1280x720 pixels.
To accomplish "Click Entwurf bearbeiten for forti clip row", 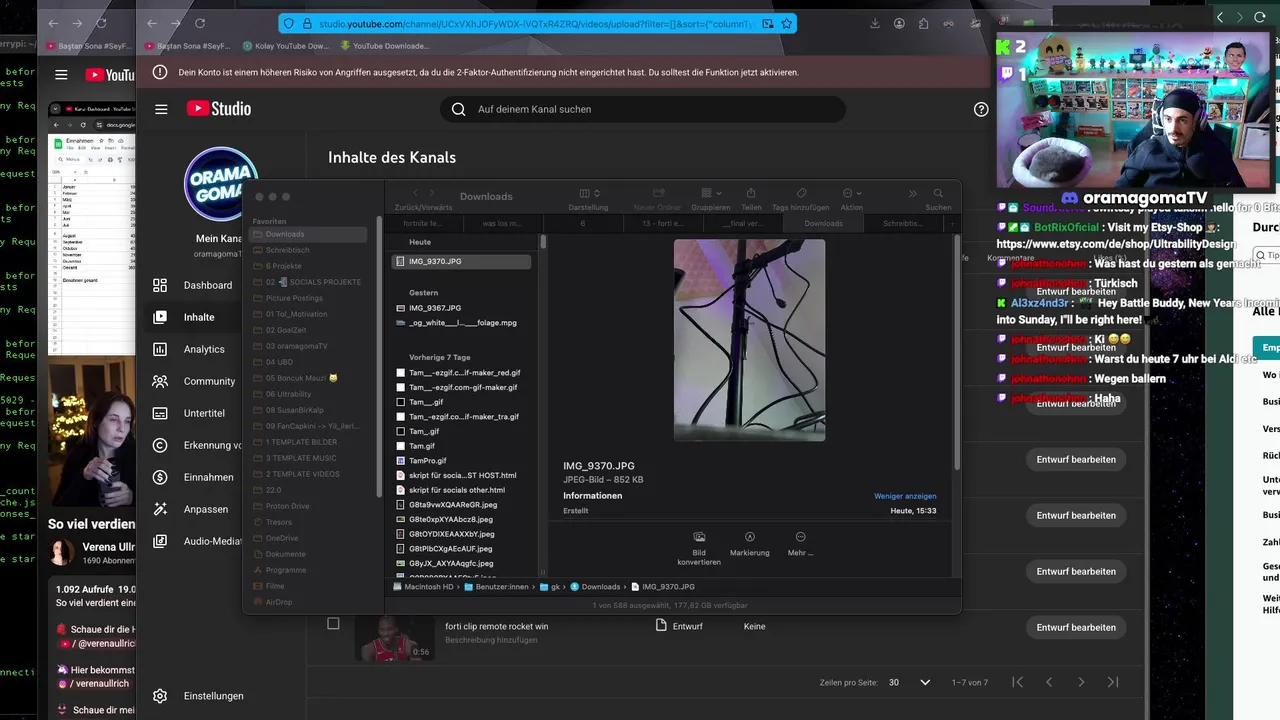I will (x=1076, y=627).
